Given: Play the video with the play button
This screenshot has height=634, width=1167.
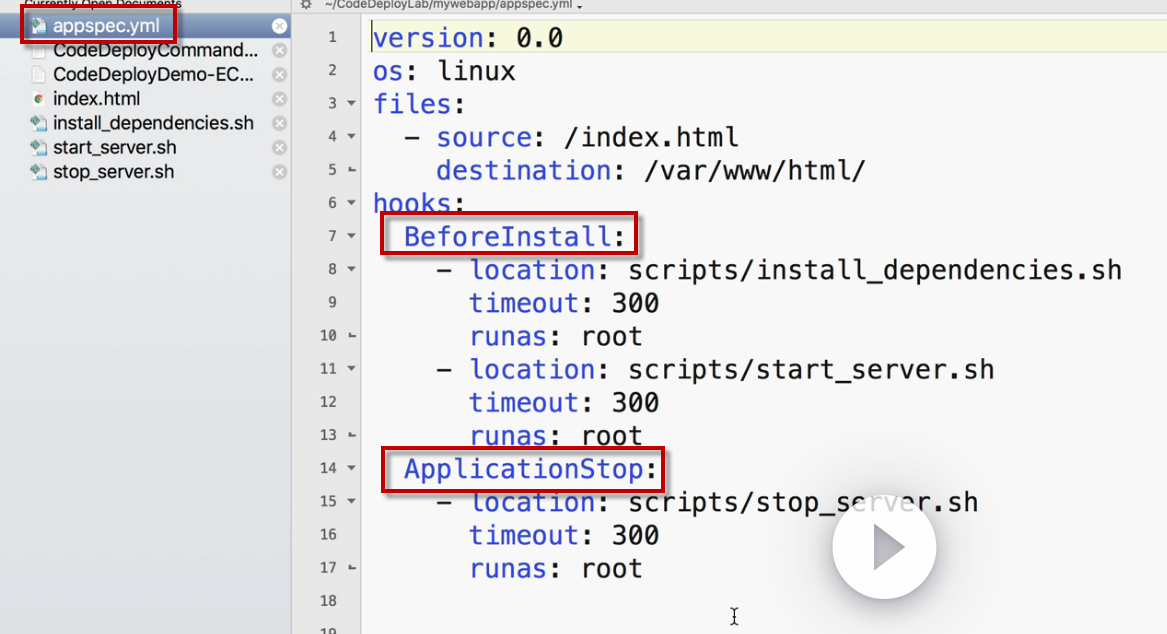Looking at the screenshot, I should 884,547.
